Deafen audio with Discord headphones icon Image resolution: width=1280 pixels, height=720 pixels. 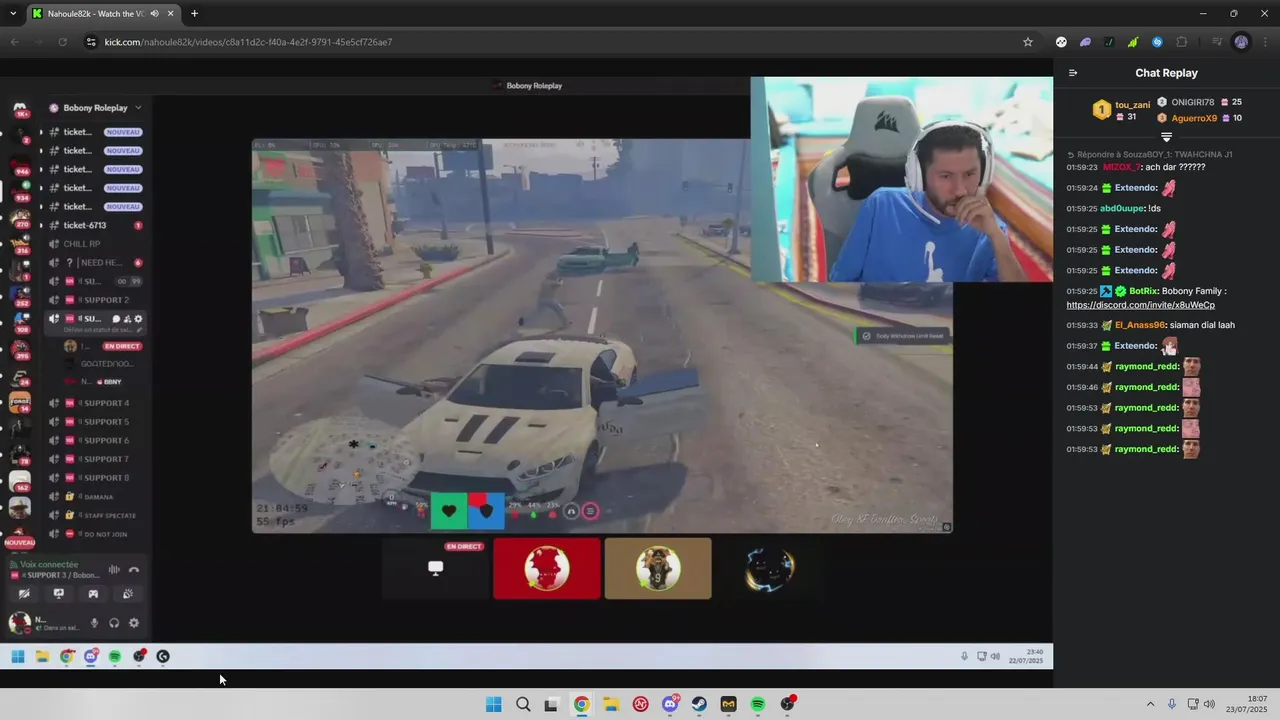click(x=114, y=623)
